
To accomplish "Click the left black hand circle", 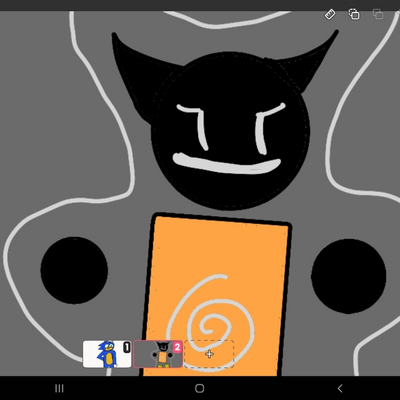I will [74, 270].
